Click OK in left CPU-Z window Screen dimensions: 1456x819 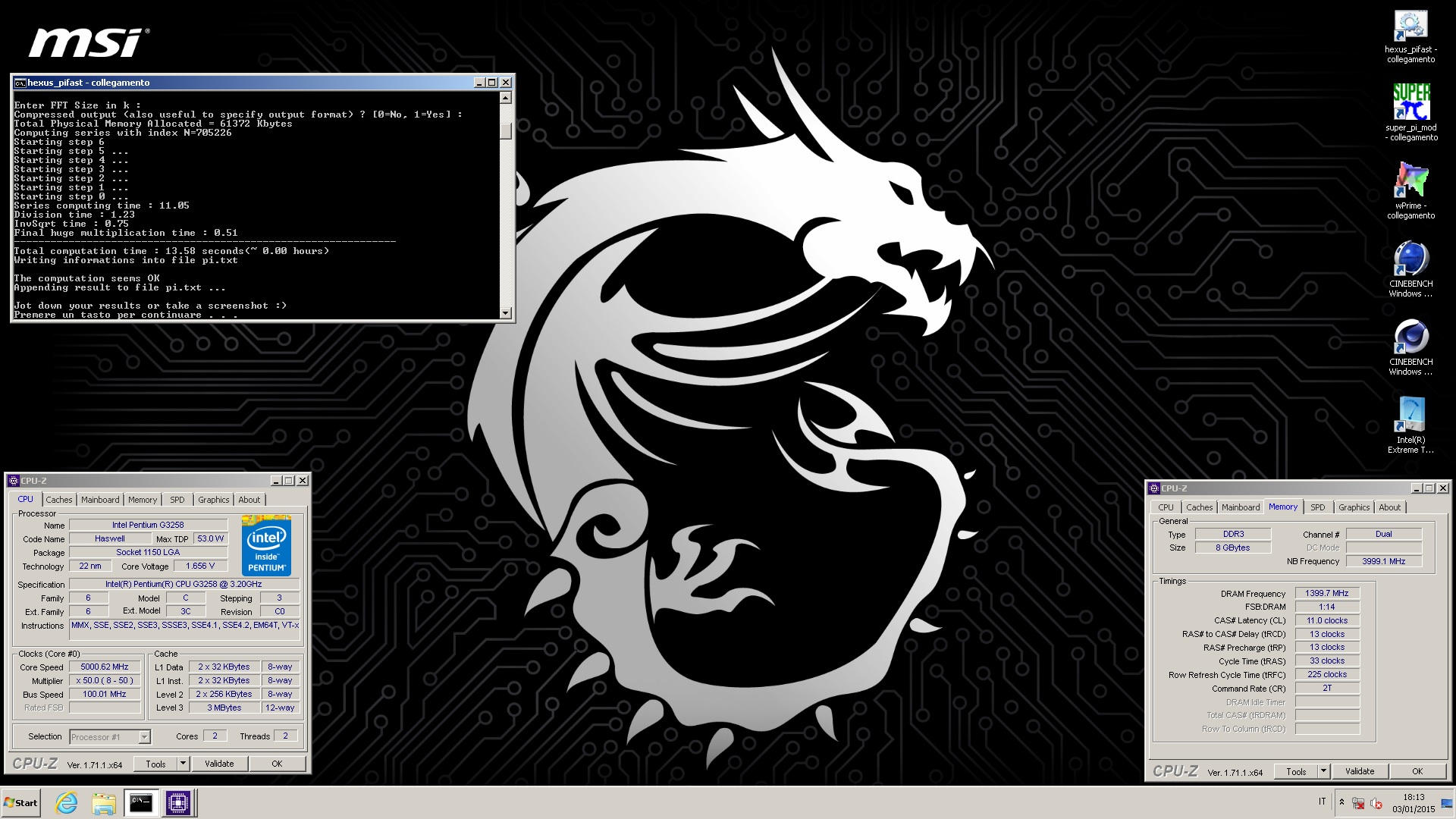click(x=277, y=764)
